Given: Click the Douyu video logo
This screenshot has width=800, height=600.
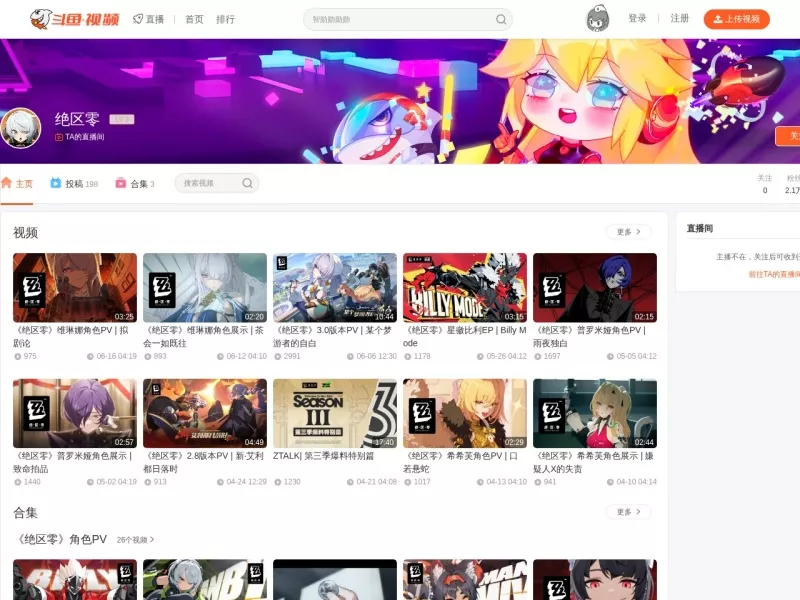Looking at the screenshot, I should (x=74, y=19).
